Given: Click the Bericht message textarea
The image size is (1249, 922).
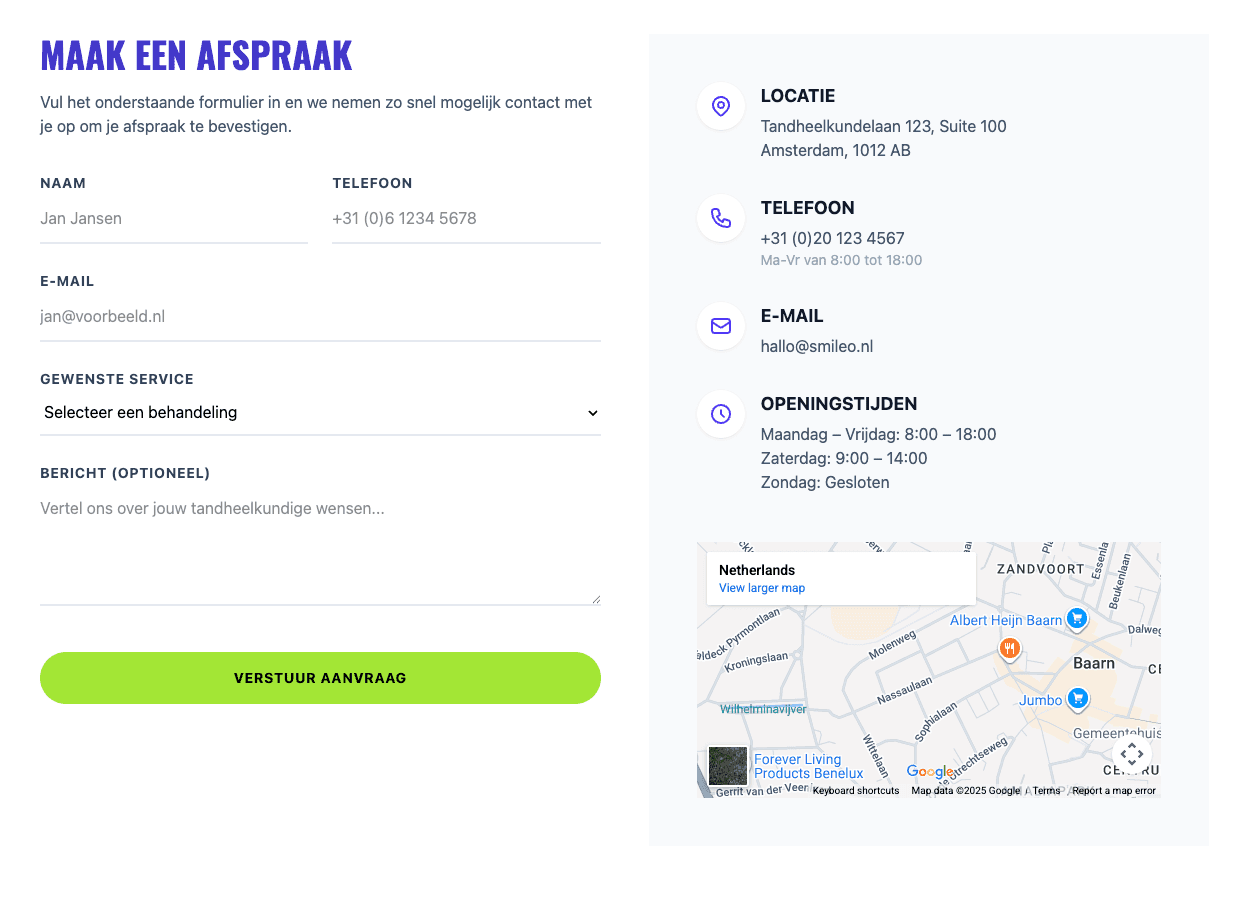Looking at the screenshot, I should 320,548.
